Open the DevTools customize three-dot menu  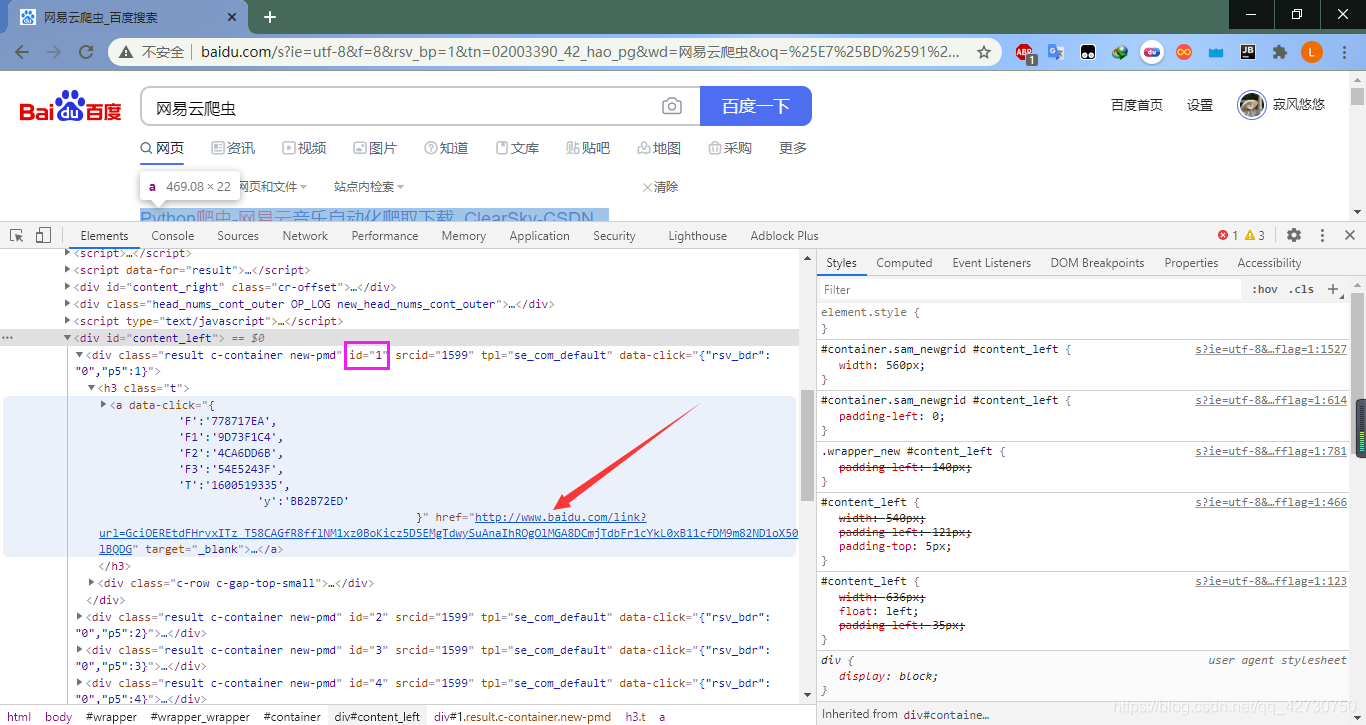(1322, 236)
